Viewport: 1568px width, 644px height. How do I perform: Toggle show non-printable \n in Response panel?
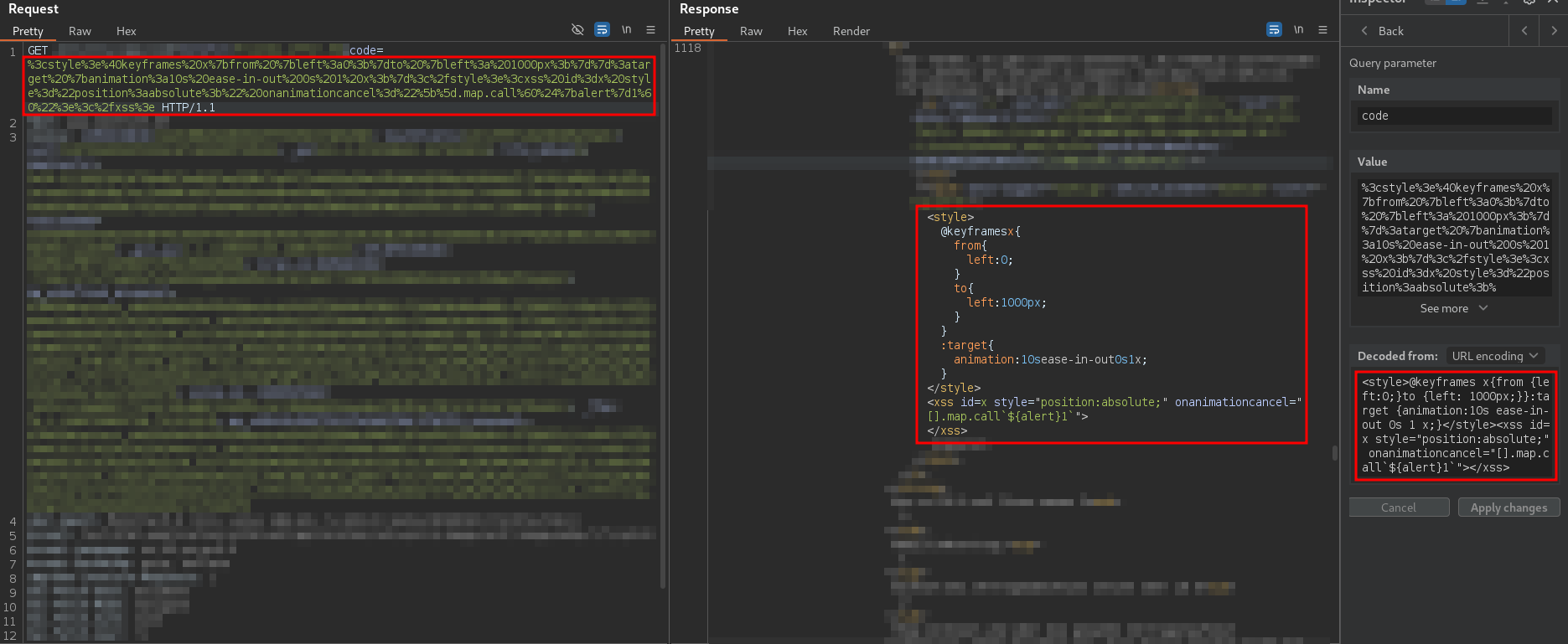[1298, 30]
